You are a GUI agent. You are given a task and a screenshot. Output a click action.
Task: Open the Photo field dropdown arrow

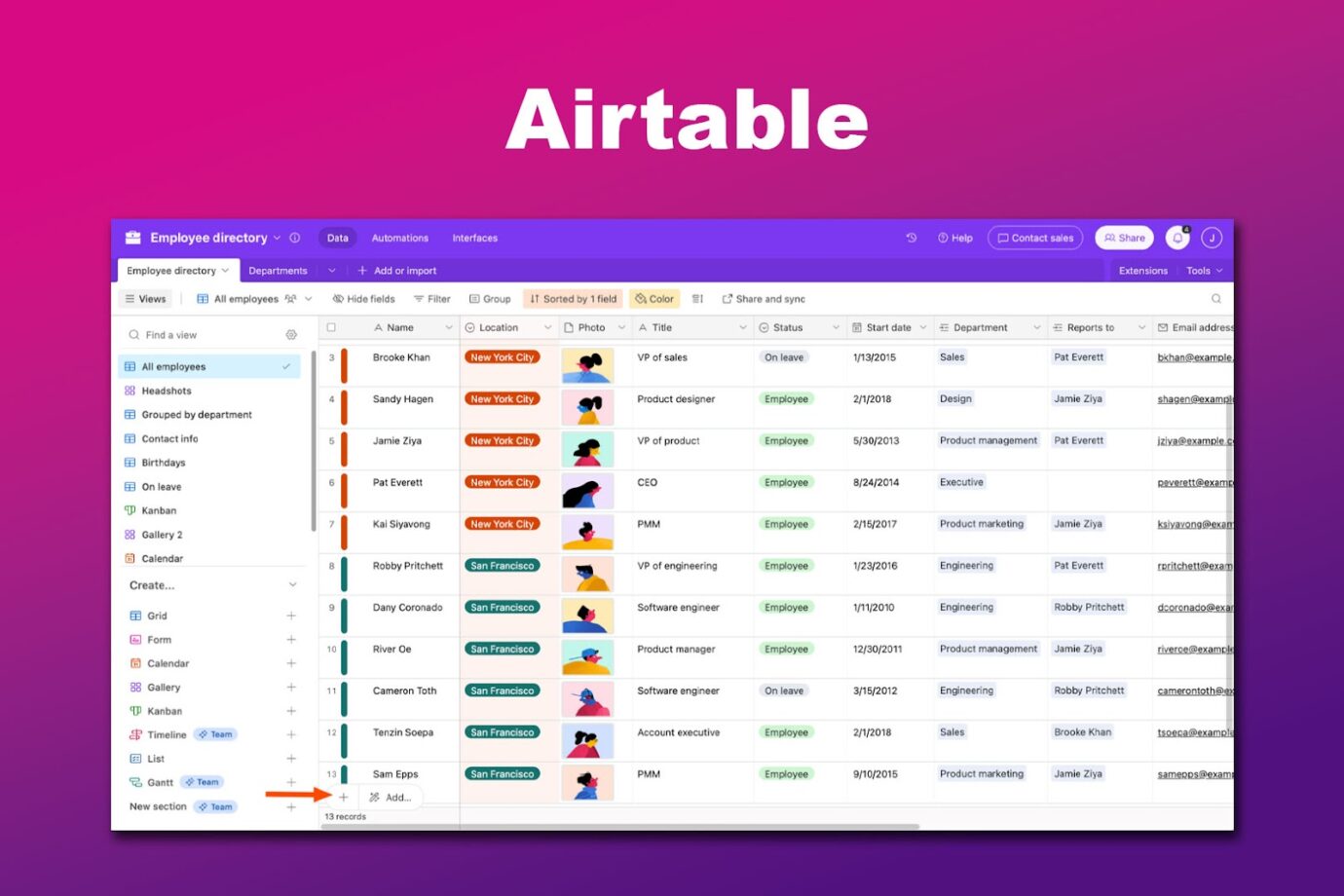[621, 328]
